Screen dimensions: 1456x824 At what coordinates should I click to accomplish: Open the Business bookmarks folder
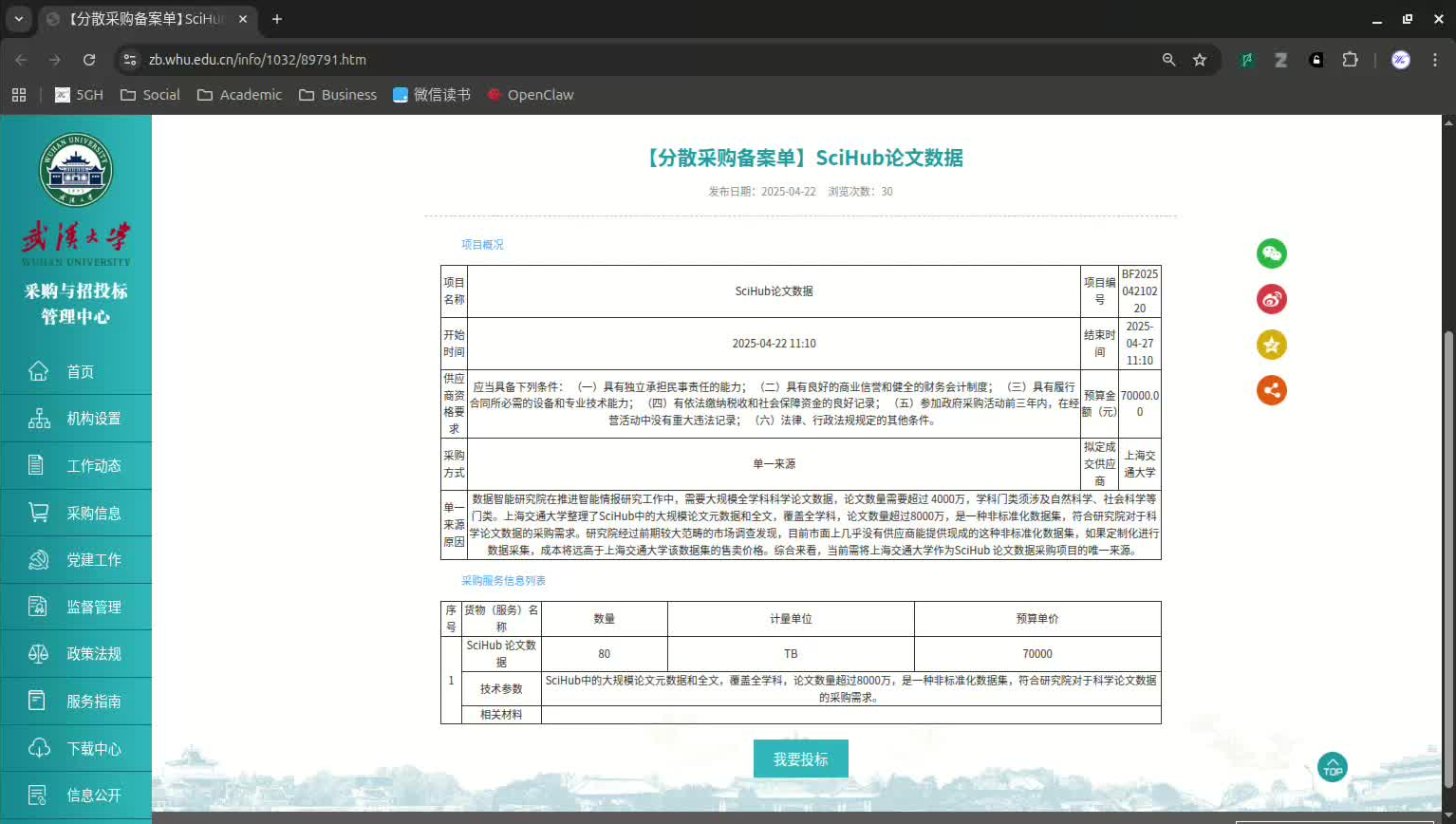point(338,95)
